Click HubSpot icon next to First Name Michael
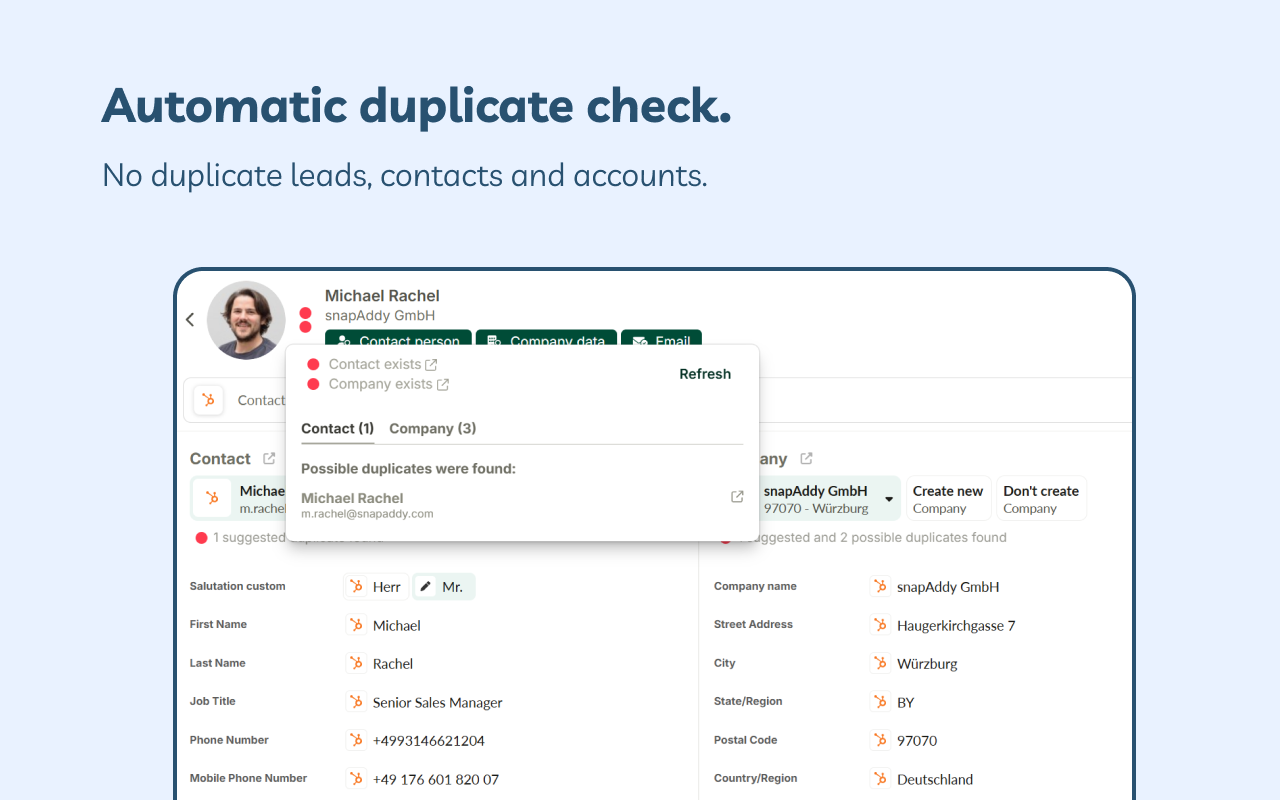This screenshot has height=800, width=1280. point(356,625)
